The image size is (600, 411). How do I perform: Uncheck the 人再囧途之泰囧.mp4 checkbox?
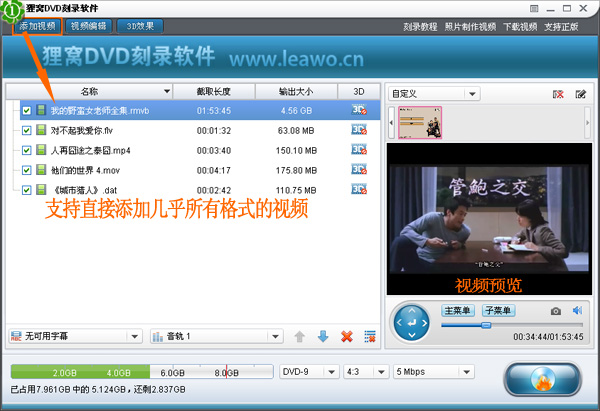[26, 150]
